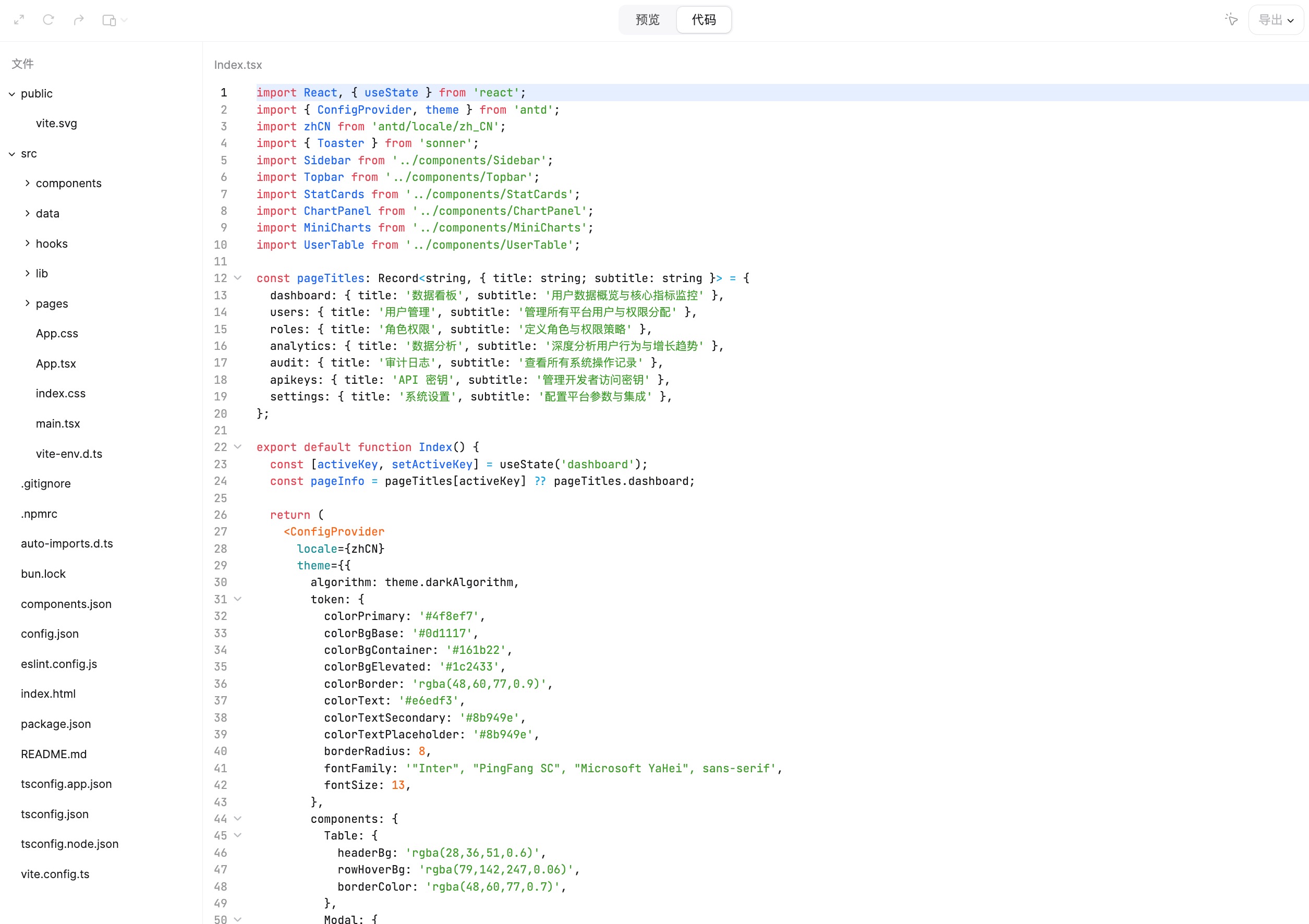Click the 'sonner' import string
The width and height of the screenshot is (1309, 924).
pyautogui.click(x=445, y=143)
